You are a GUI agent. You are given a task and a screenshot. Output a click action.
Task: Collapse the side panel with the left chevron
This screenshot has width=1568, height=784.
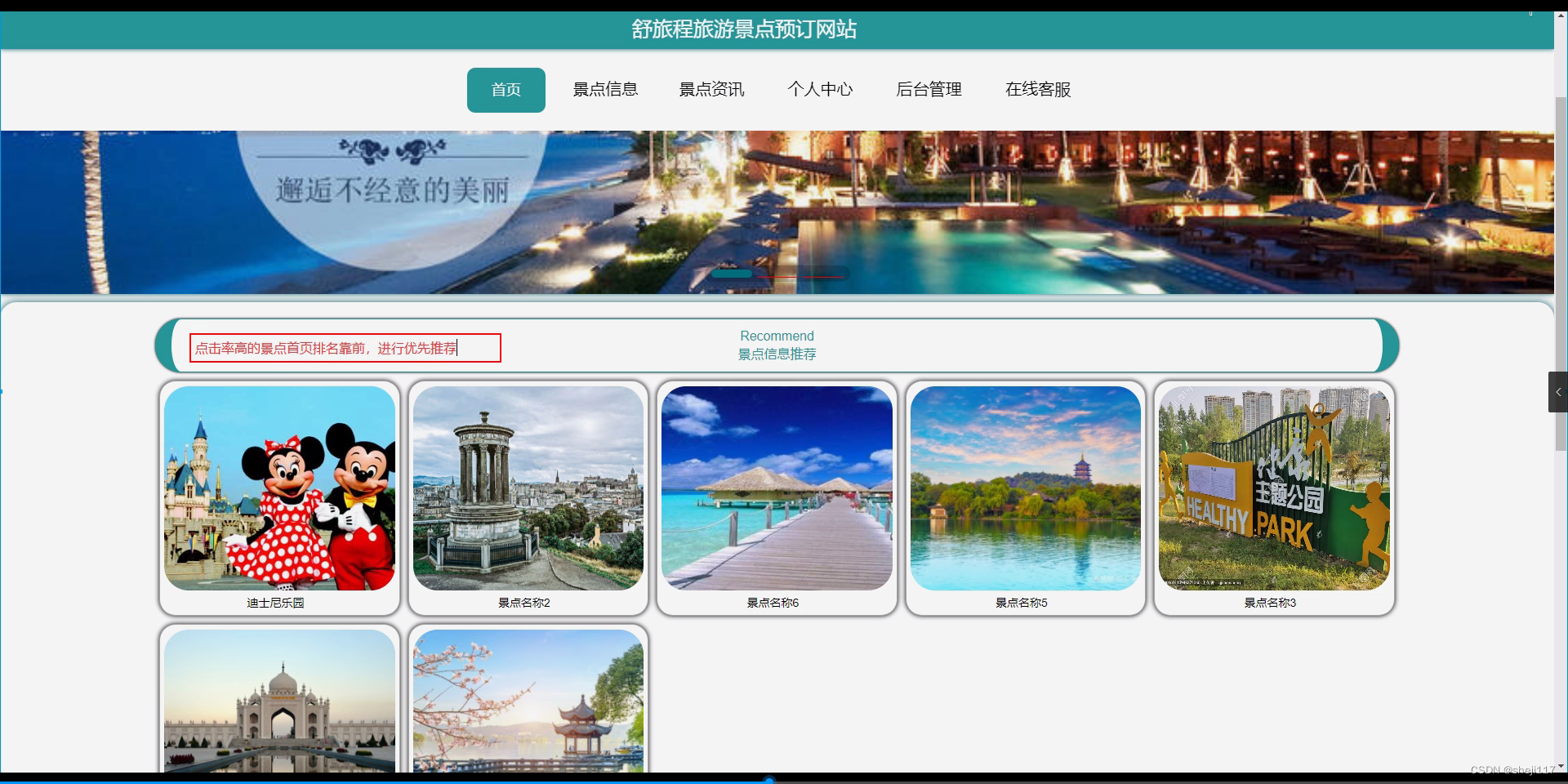[x=1561, y=391]
